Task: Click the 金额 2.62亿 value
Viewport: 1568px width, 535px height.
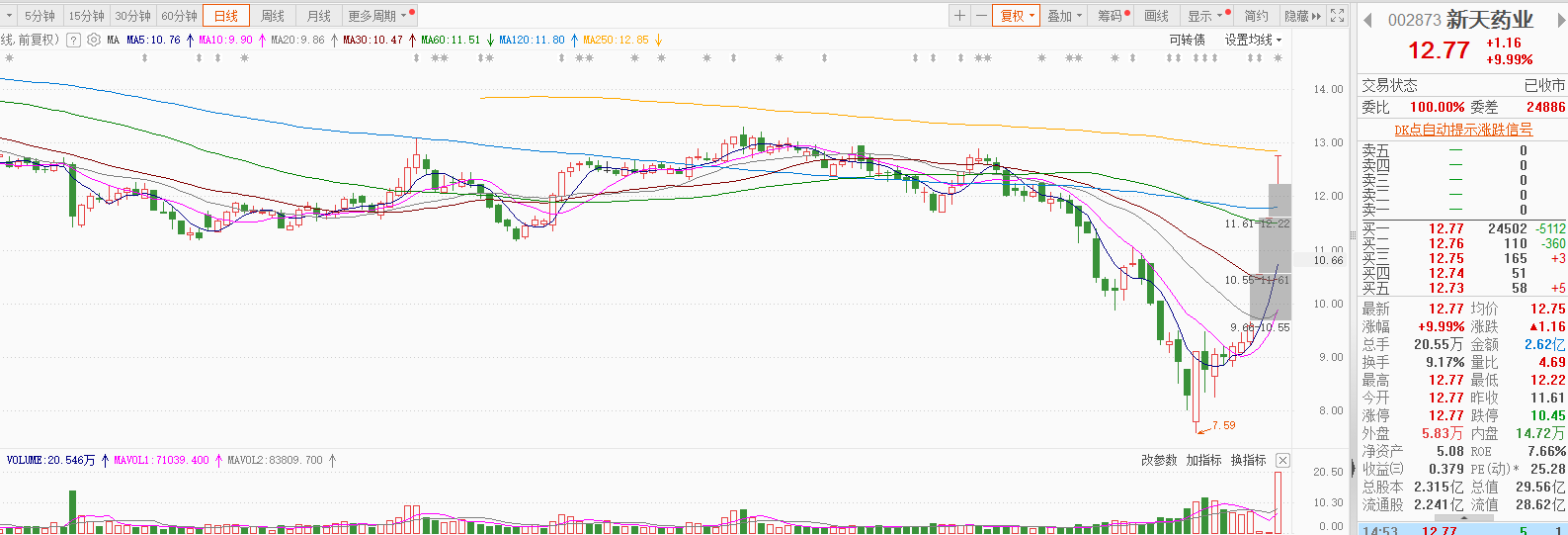Action: tap(1544, 344)
